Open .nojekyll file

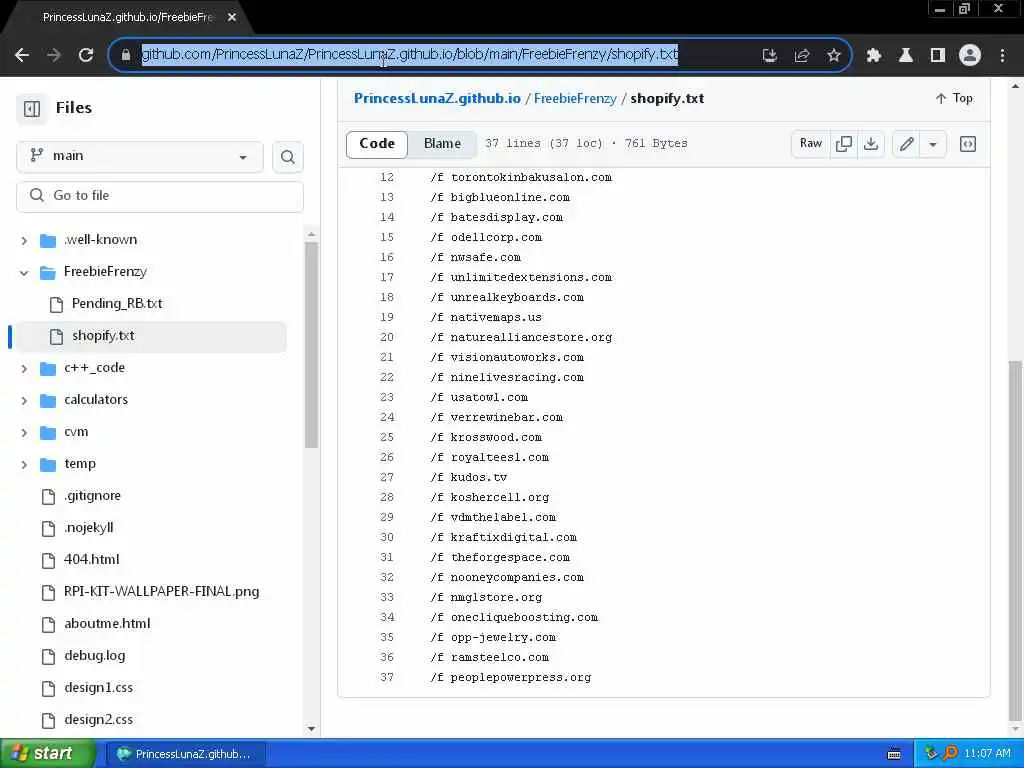(x=88, y=528)
